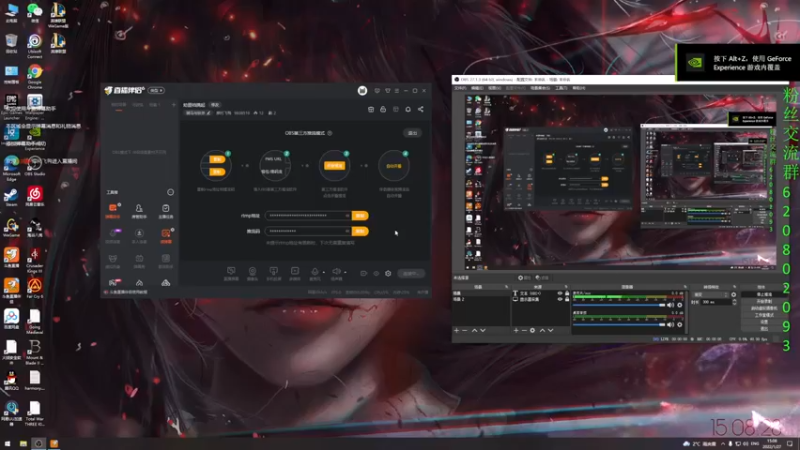The height and width of the screenshot is (450, 800).
Task: Open File Explorer from the taskbar
Action: pyautogui.click(x=23, y=443)
